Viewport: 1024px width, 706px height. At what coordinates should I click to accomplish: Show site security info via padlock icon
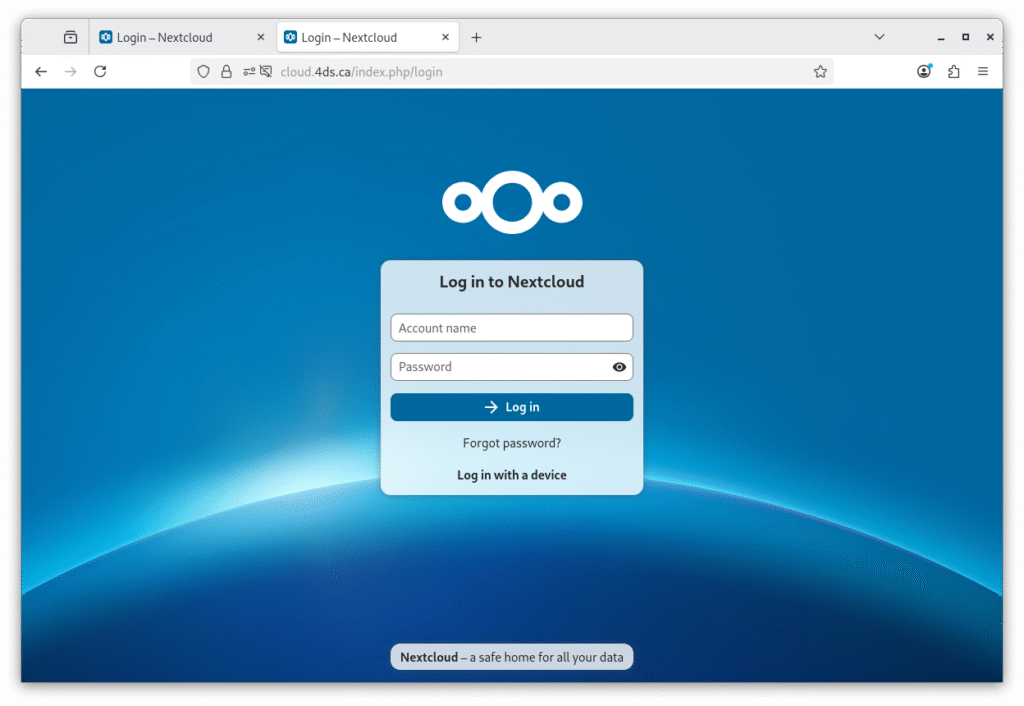(226, 72)
